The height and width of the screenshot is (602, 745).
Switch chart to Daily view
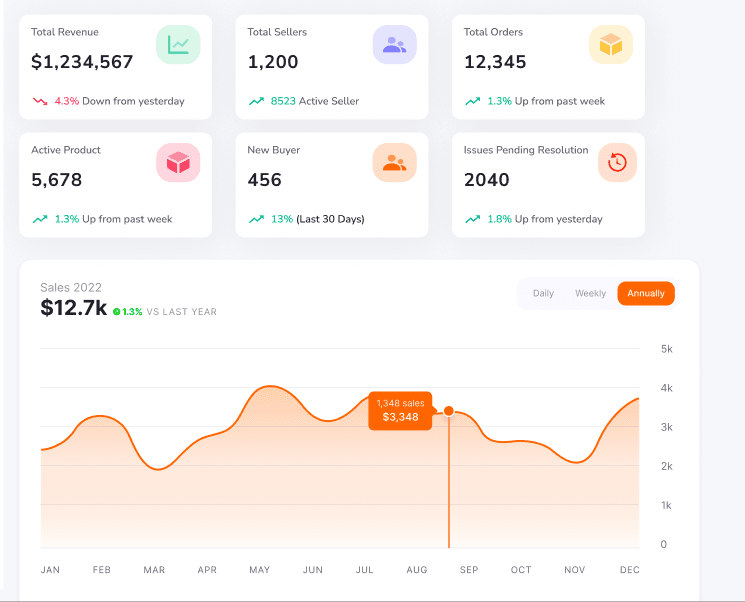(544, 293)
